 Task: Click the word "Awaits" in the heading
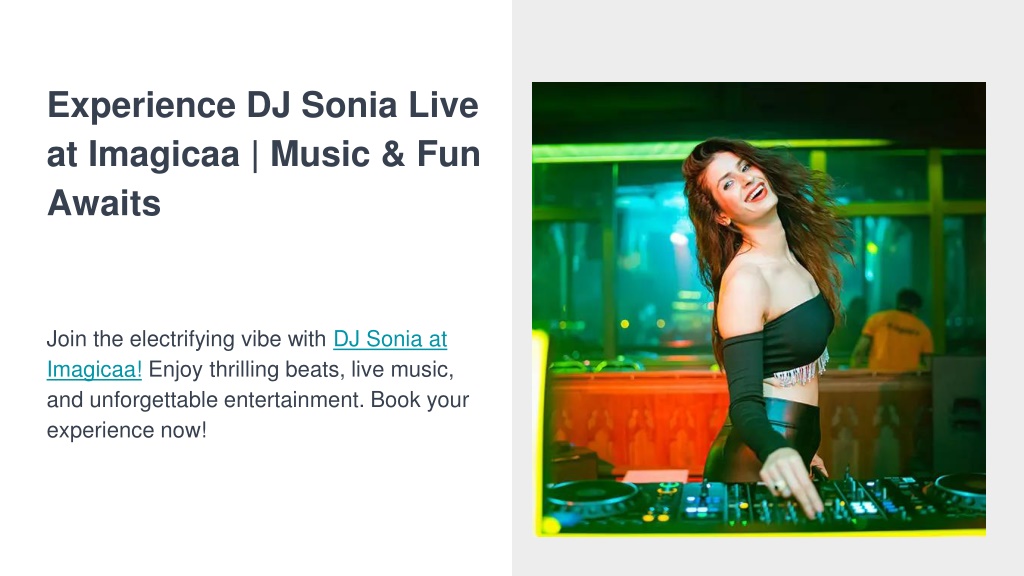click(104, 203)
